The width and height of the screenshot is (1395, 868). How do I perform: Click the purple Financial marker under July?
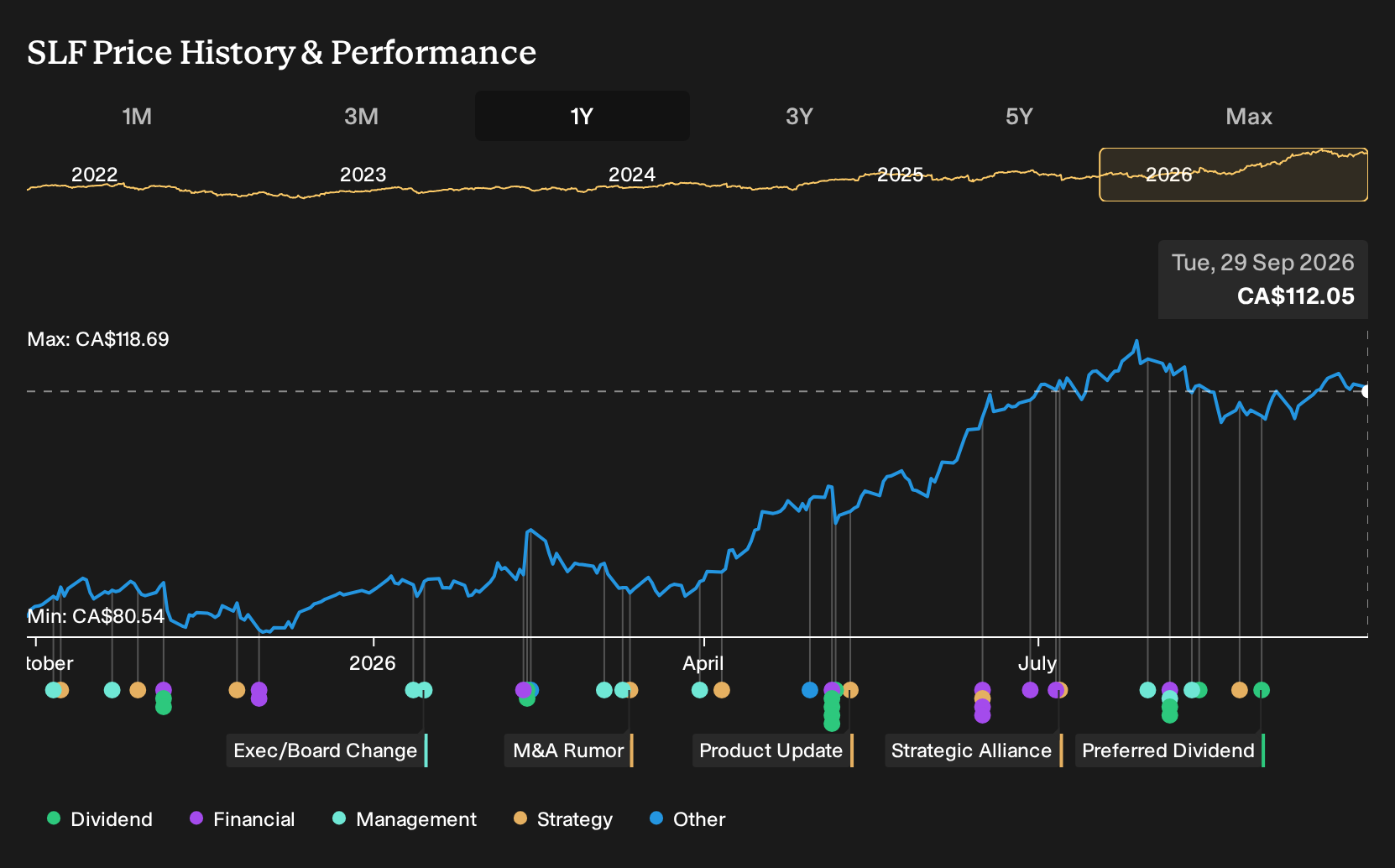click(1031, 690)
